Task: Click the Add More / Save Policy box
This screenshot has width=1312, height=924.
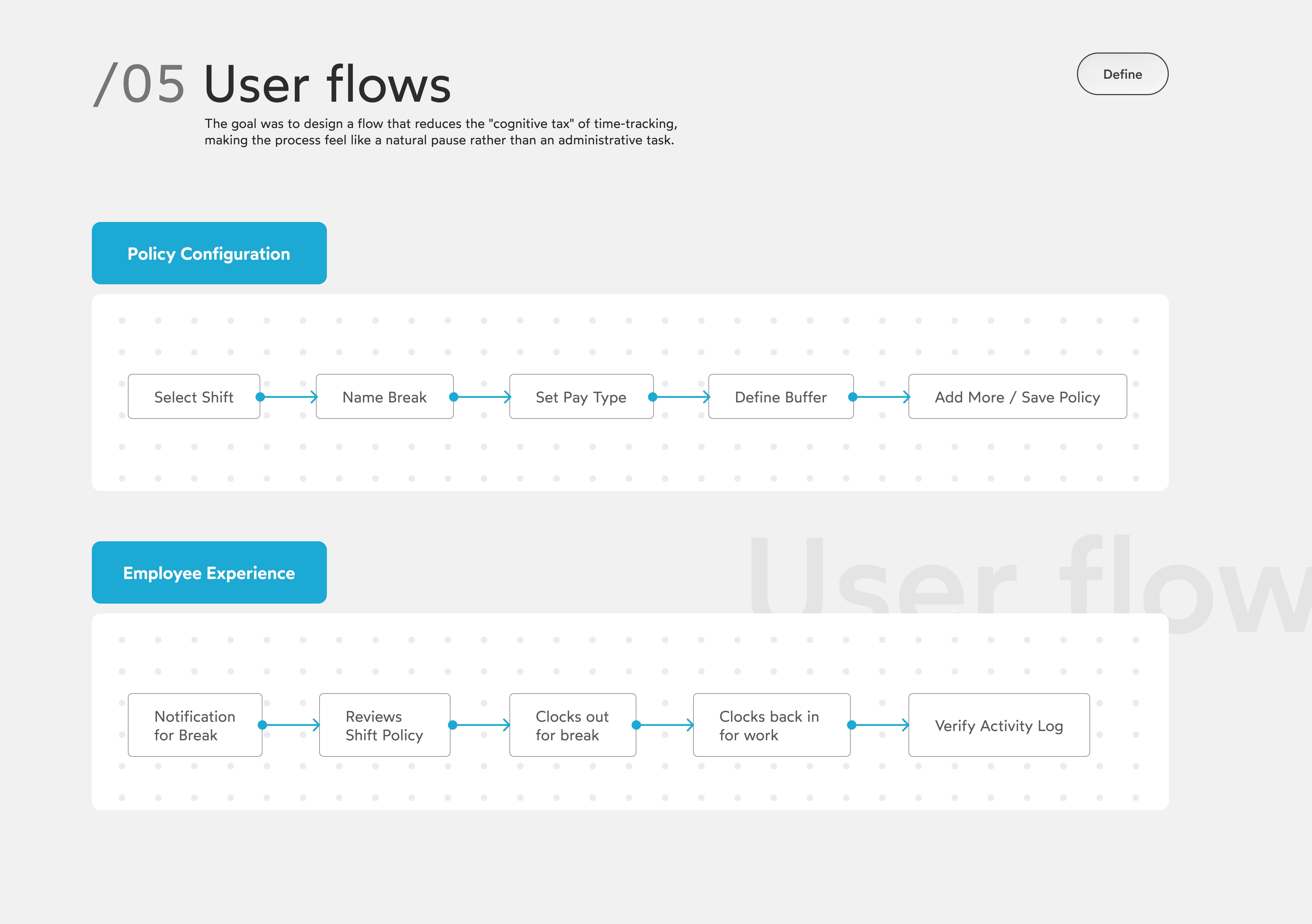Action: [1017, 397]
